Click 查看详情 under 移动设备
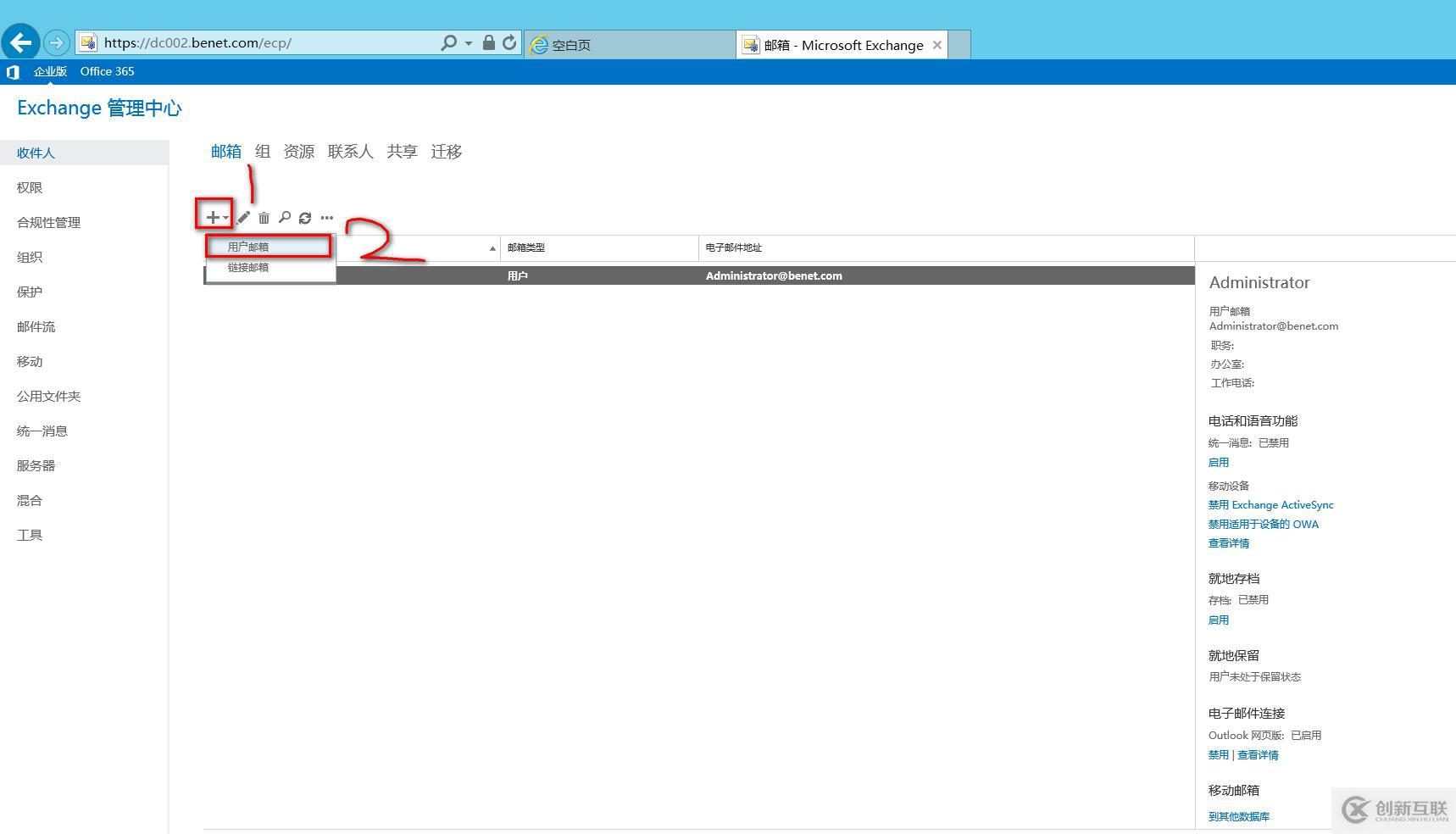The width and height of the screenshot is (1456, 834). pyautogui.click(x=1229, y=543)
